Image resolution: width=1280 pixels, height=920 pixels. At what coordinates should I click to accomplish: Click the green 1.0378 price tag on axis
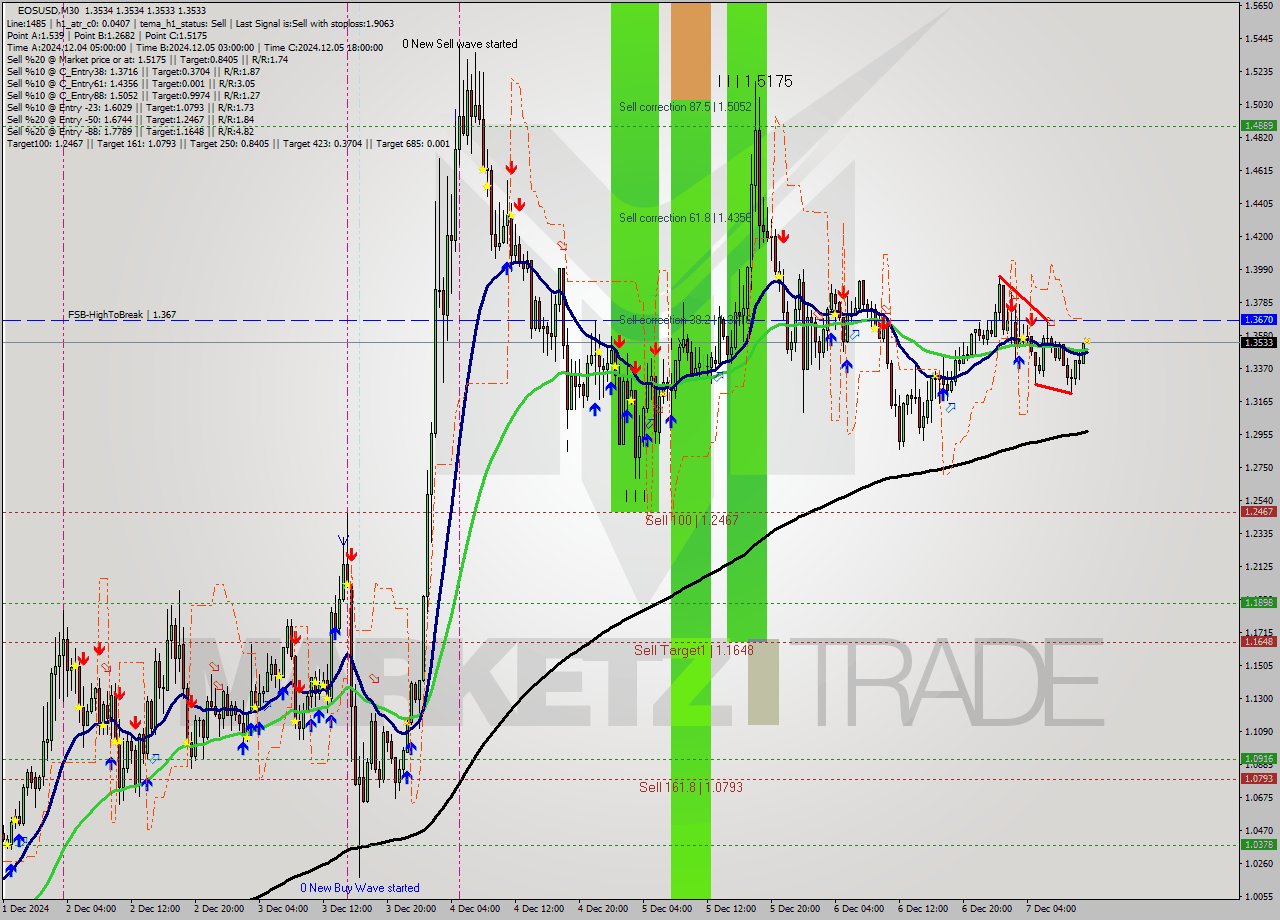click(1258, 844)
